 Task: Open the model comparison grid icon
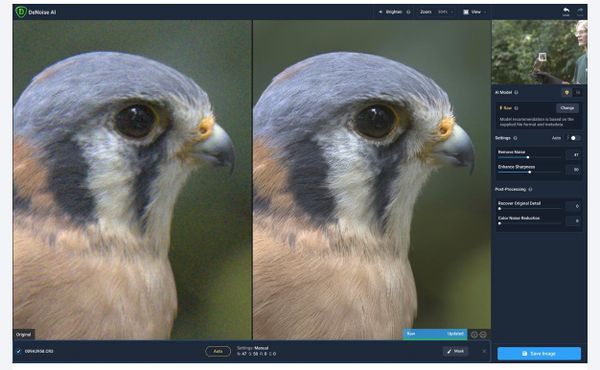coord(578,92)
